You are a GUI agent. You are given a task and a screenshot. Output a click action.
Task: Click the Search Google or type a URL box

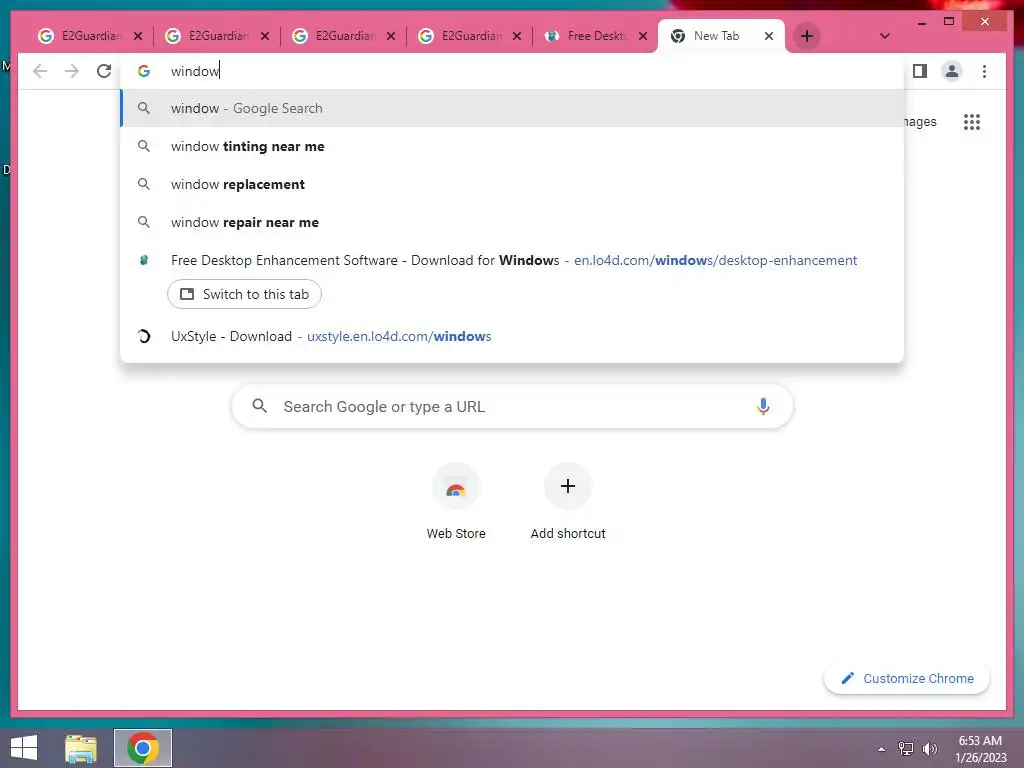point(512,406)
